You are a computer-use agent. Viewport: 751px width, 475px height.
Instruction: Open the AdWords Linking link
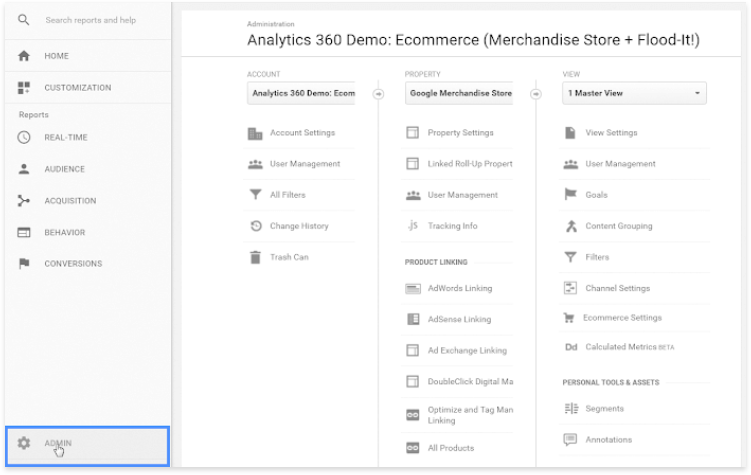click(459, 288)
